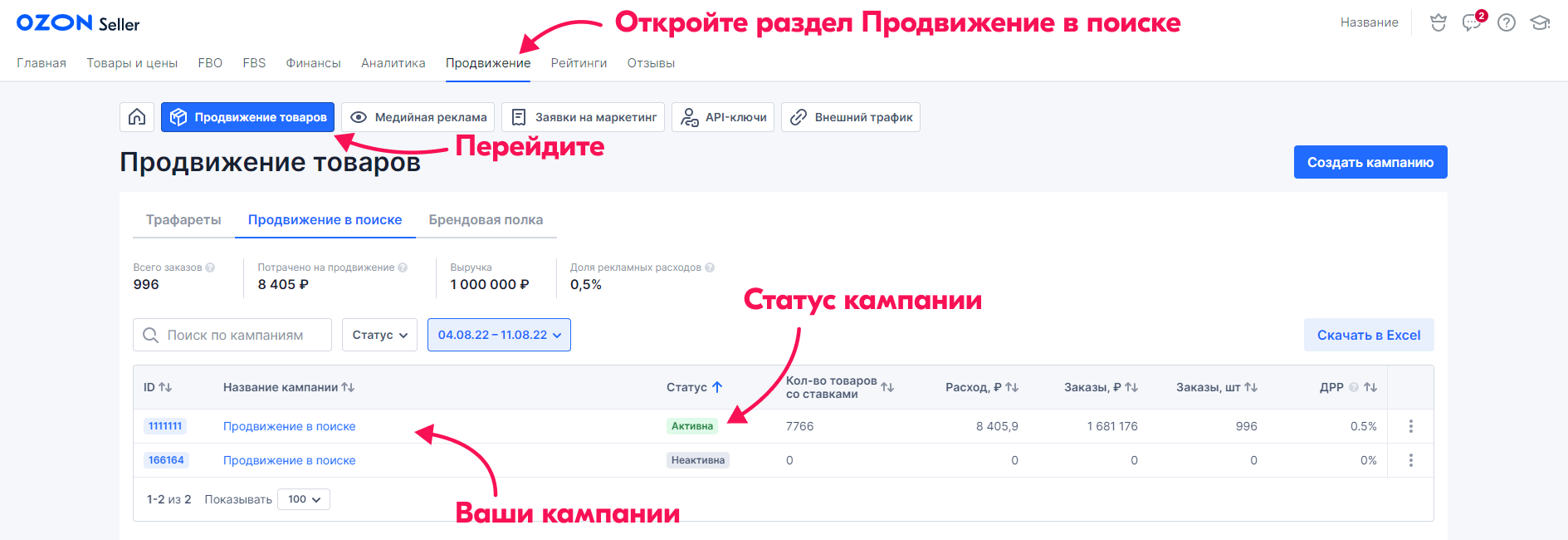Click Создать кампанию button
This screenshot has width=1568, height=540.
click(1370, 162)
